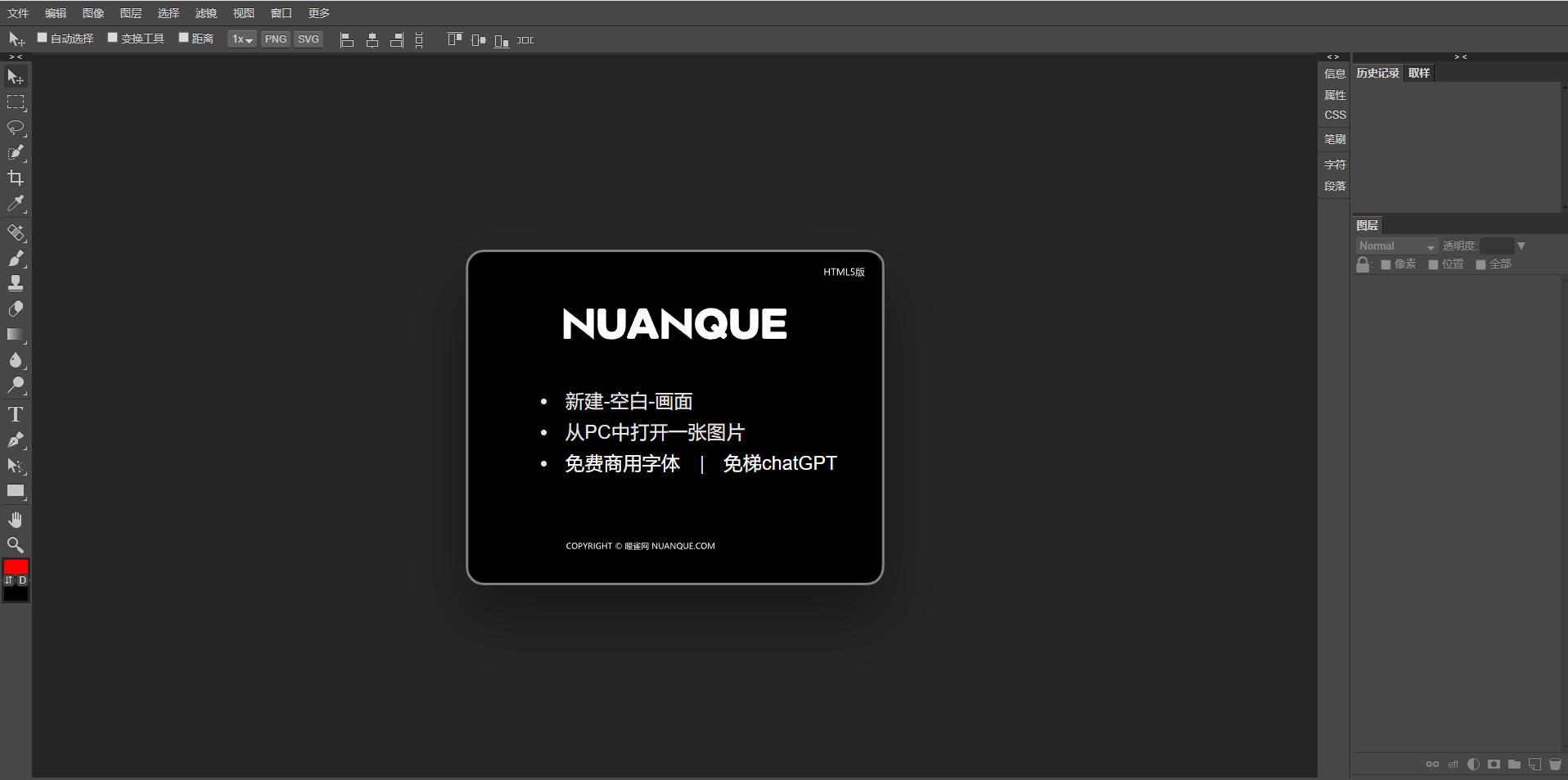Click the delete layer trash icon

1555,764
